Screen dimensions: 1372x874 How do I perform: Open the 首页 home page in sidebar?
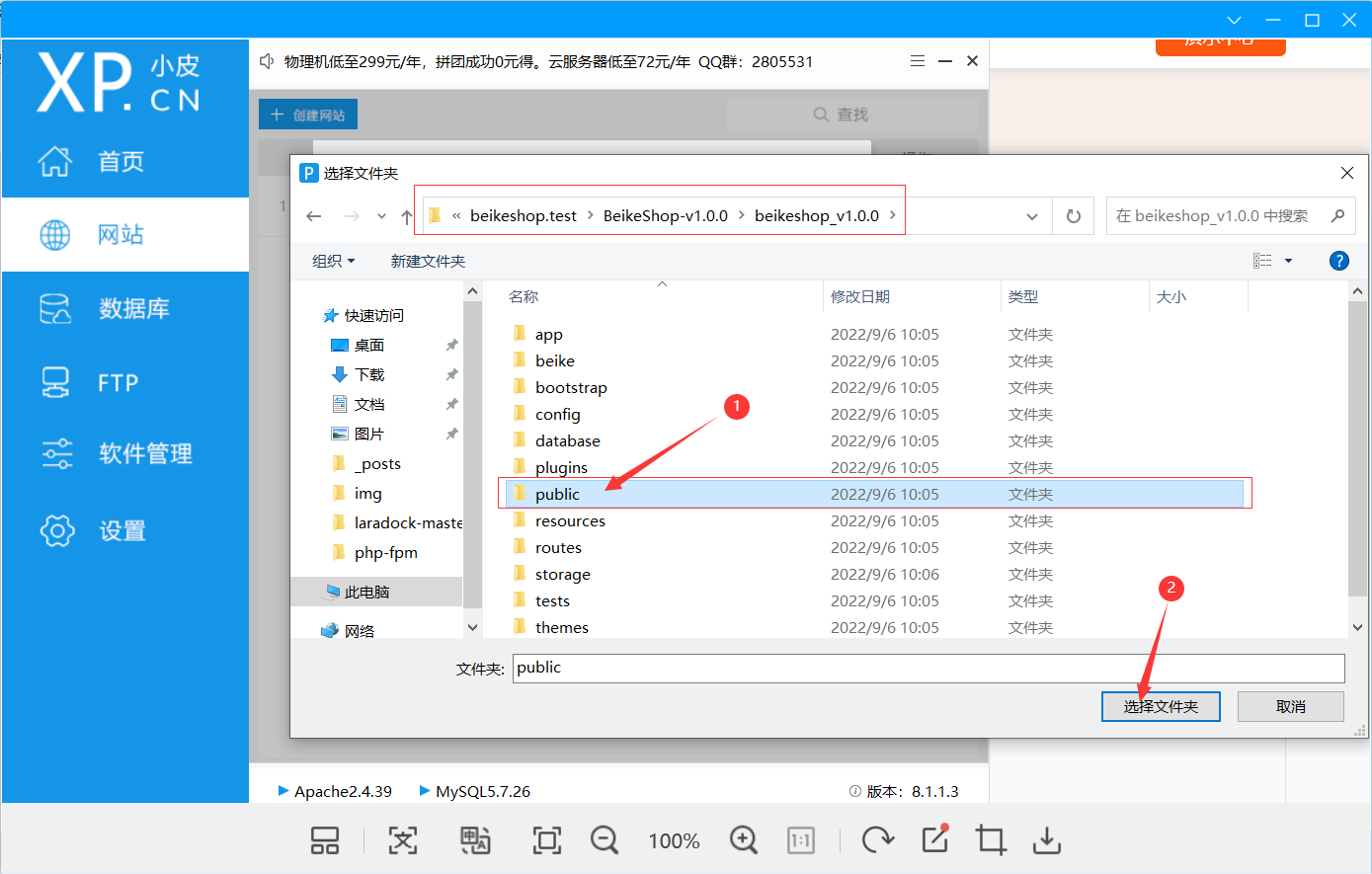(x=123, y=161)
